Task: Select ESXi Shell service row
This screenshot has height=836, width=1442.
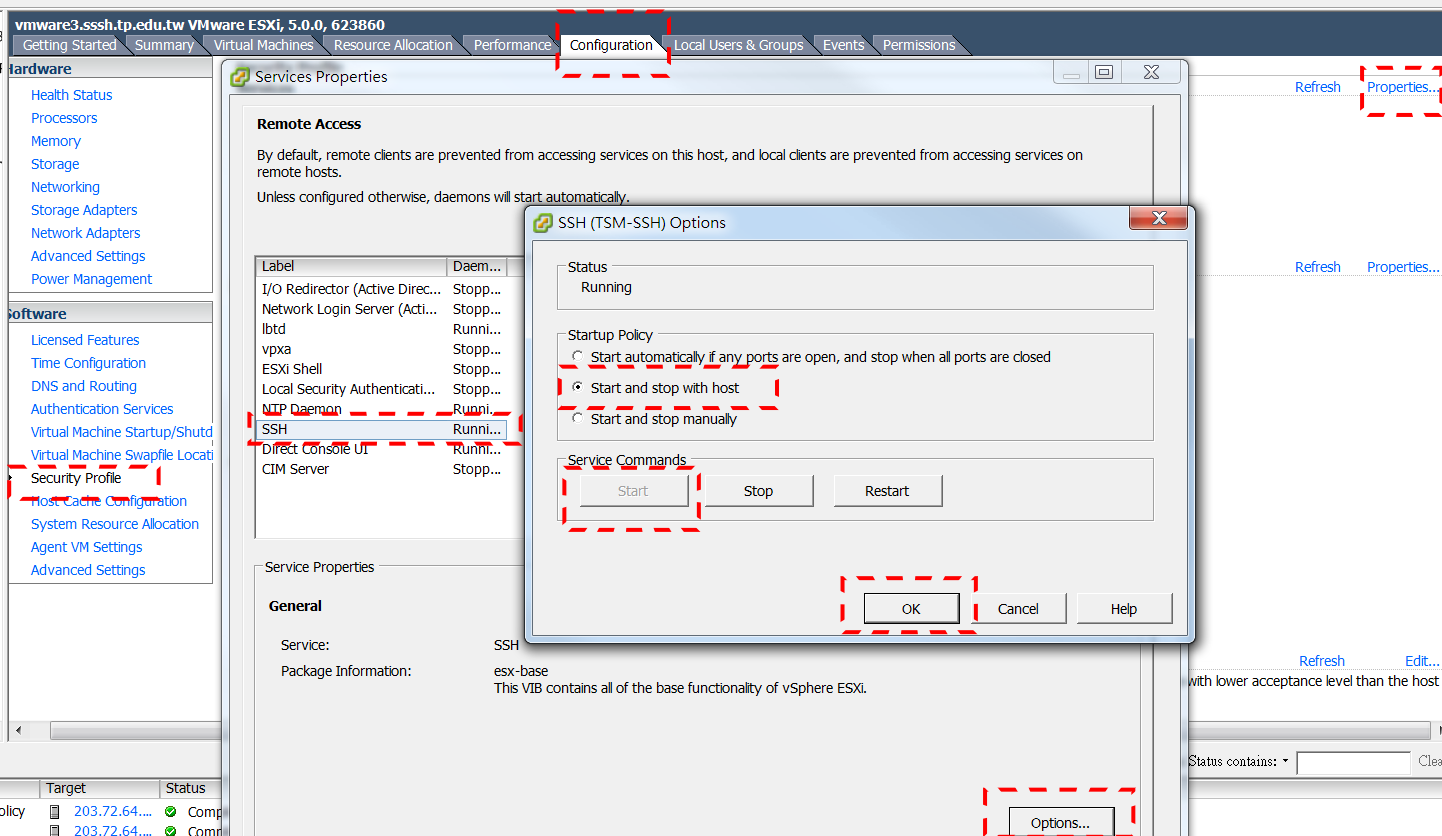Action: [381, 369]
